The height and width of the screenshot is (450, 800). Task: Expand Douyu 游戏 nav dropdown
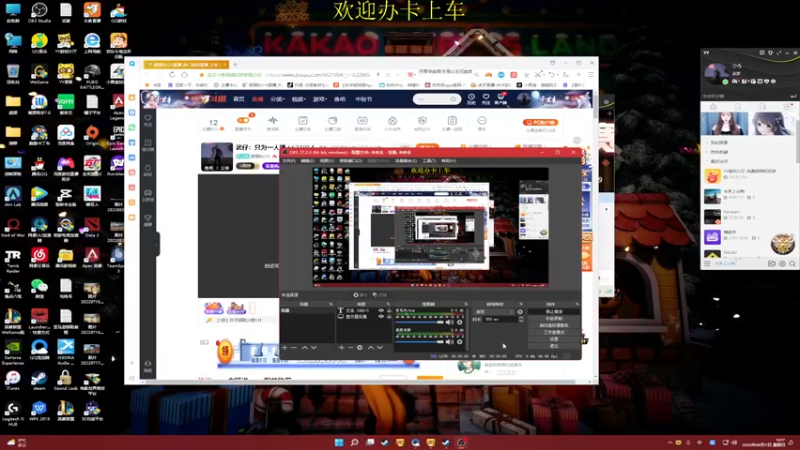[320, 99]
